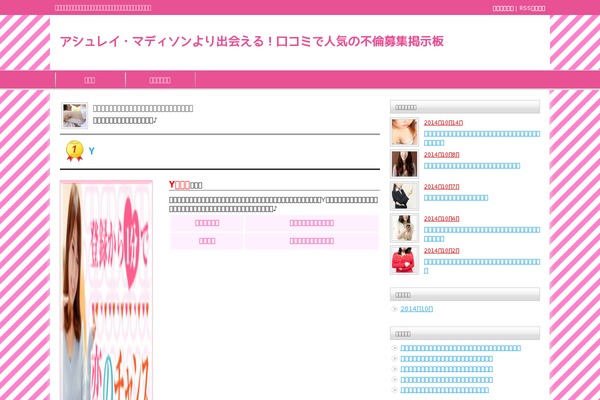
Task: Click gray sidebar header above bottom link list
Action: click(x=465, y=333)
